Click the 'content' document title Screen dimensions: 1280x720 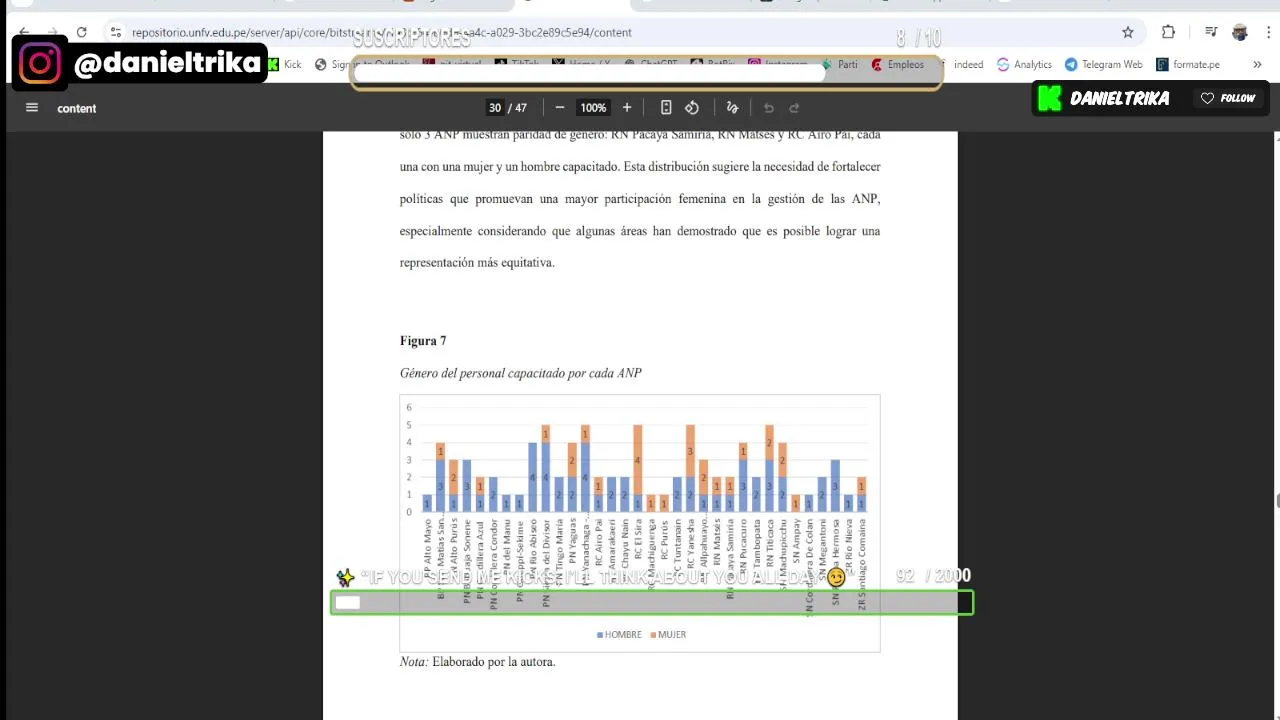(77, 108)
